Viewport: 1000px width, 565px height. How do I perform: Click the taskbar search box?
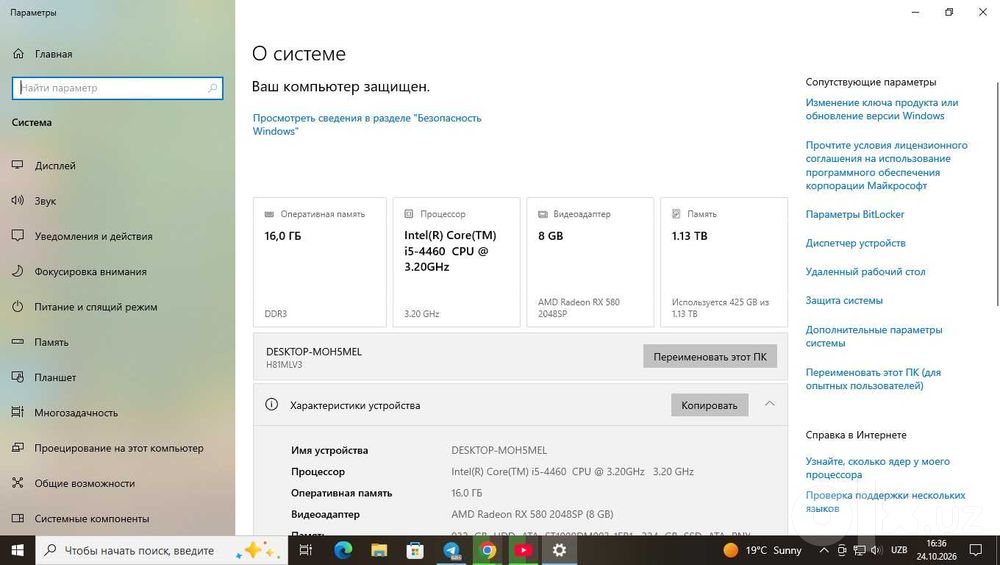pyautogui.click(x=162, y=550)
